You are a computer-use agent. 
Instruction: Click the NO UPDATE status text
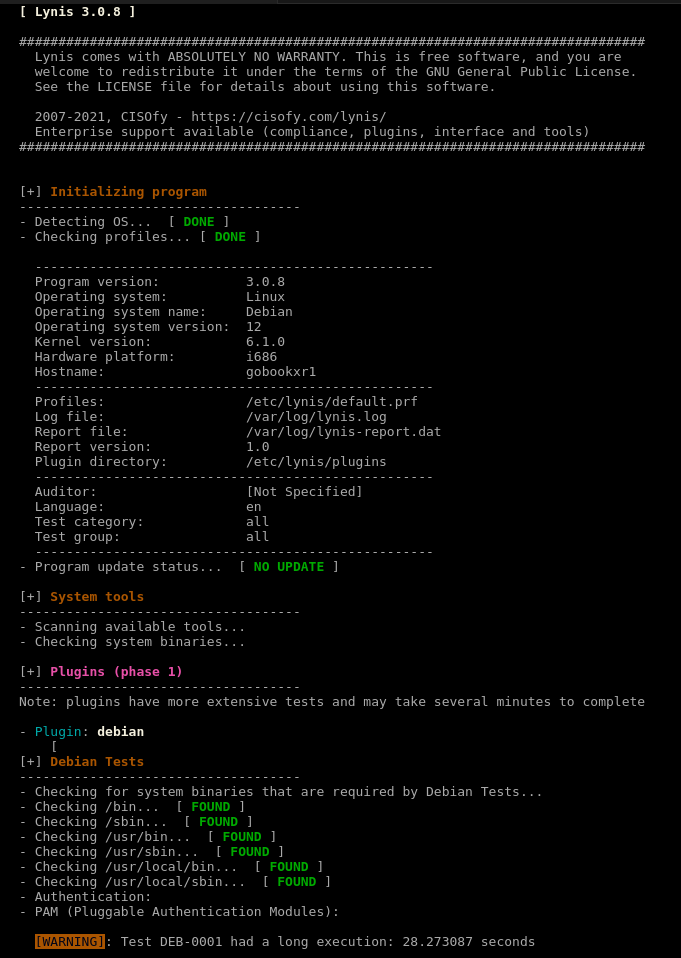[x=289, y=567]
